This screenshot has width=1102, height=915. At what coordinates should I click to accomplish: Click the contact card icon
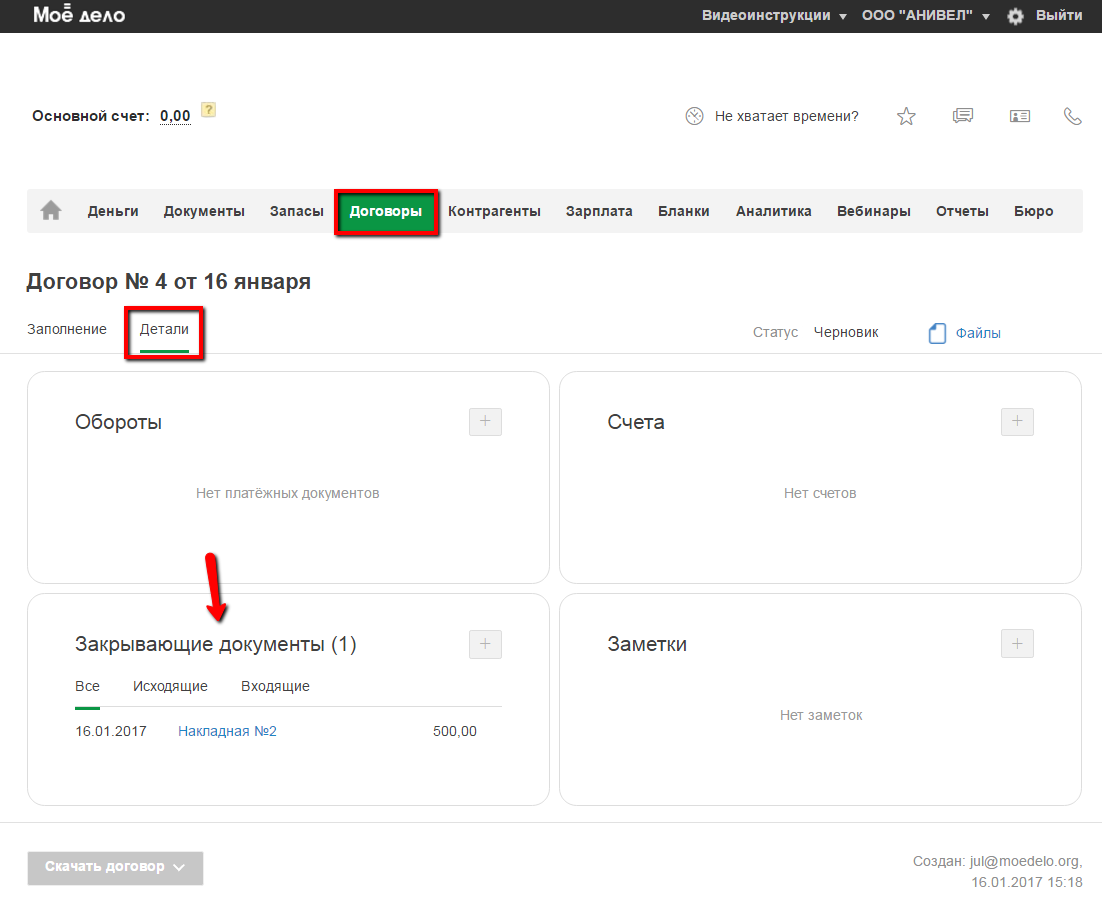[1020, 116]
